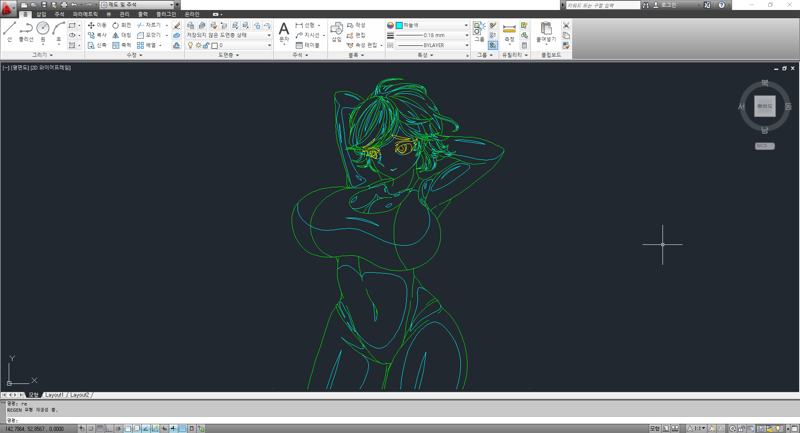Viewport: 800px width, 433px height.
Task: Open linetype dropdown showing BYLAYER
Action: tap(432, 45)
